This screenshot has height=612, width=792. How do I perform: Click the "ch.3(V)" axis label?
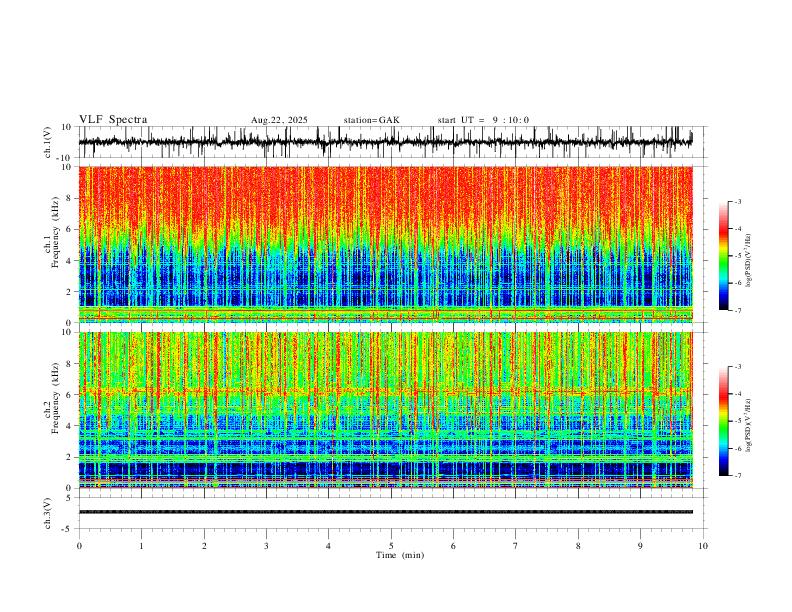point(48,513)
